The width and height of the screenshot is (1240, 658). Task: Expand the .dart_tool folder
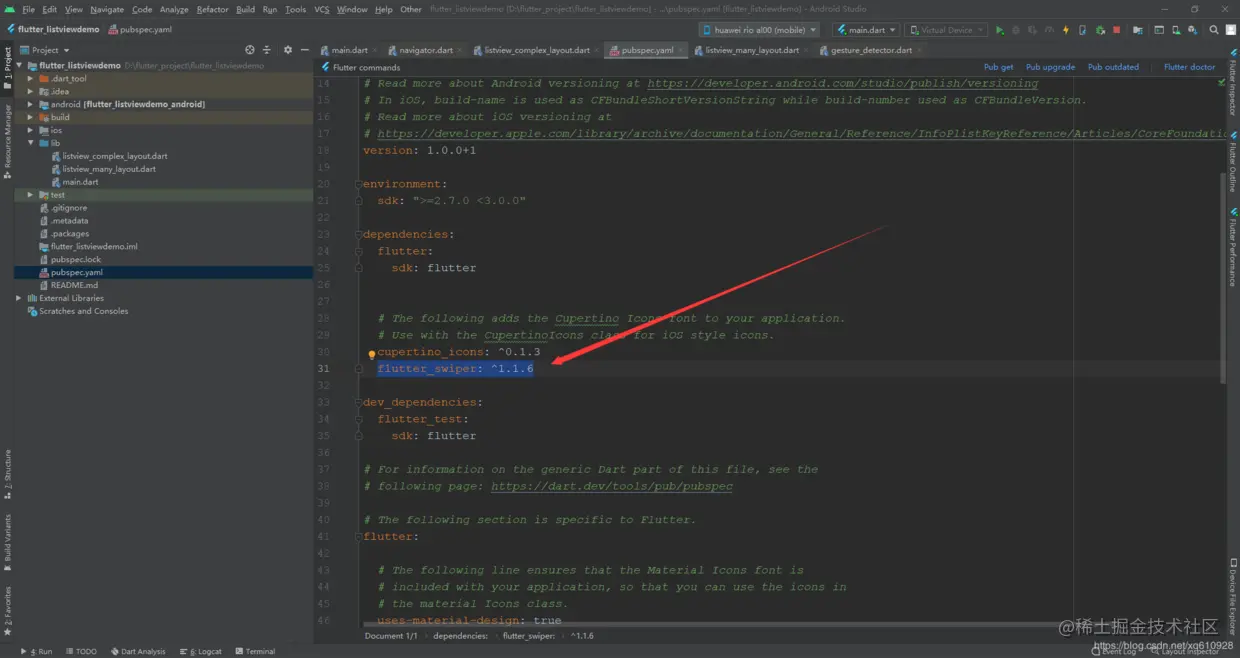click(31, 78)
